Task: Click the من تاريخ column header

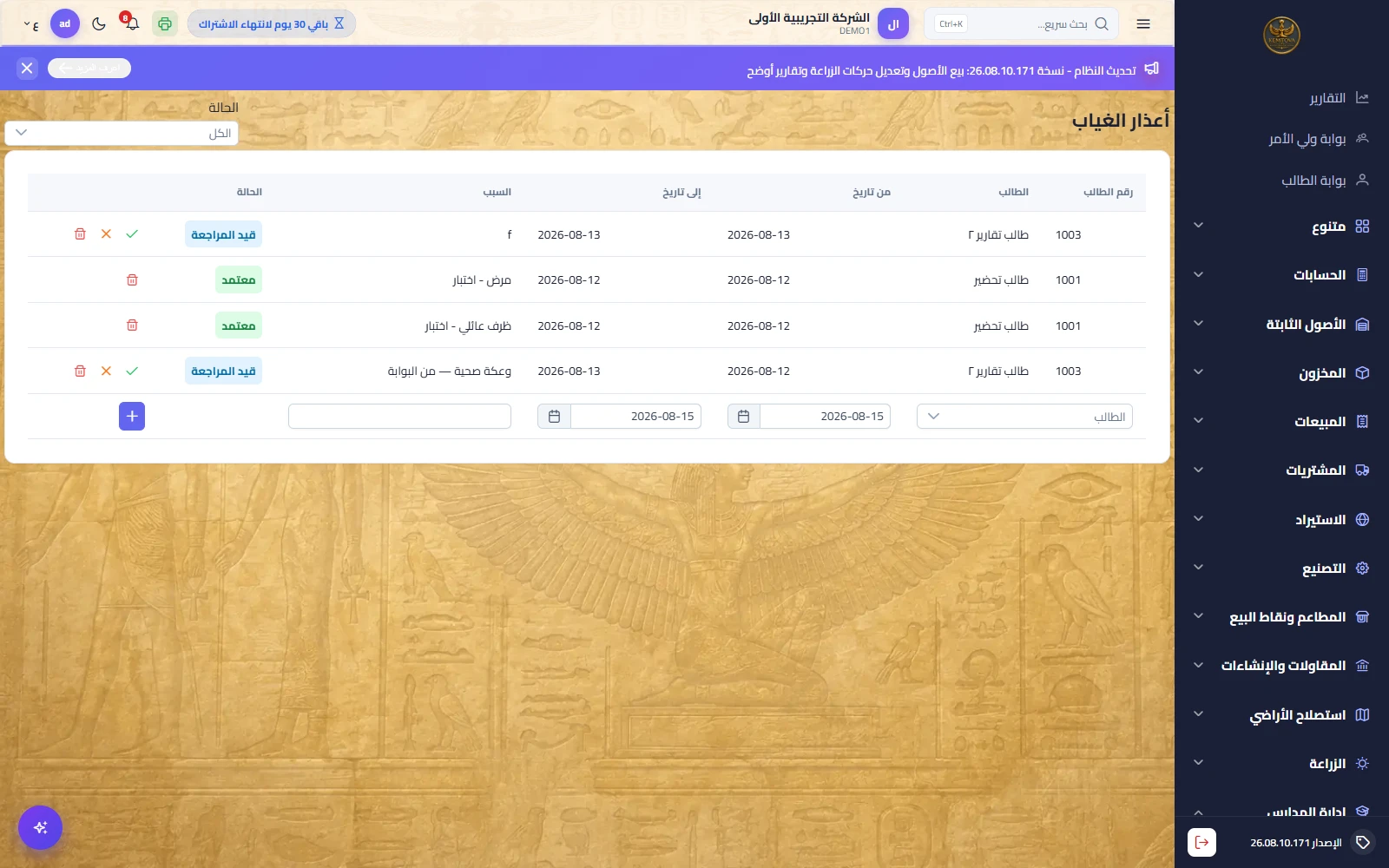Action: [872, 192]
